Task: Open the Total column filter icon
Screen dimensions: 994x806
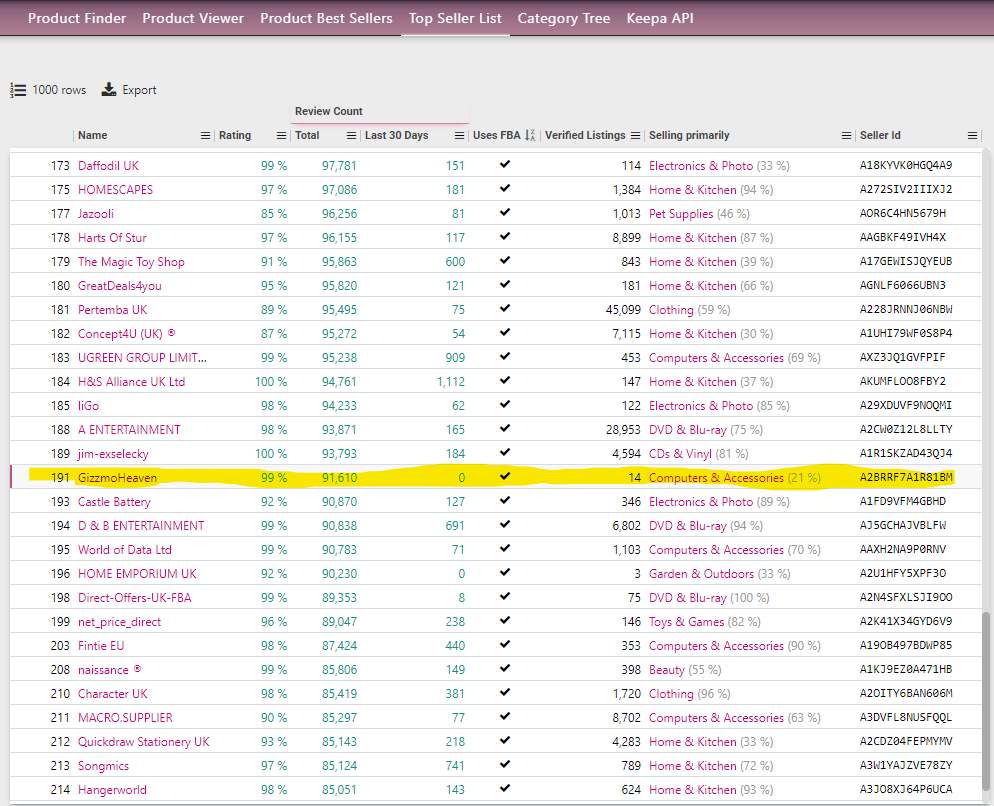Action: tap(352, 135)
